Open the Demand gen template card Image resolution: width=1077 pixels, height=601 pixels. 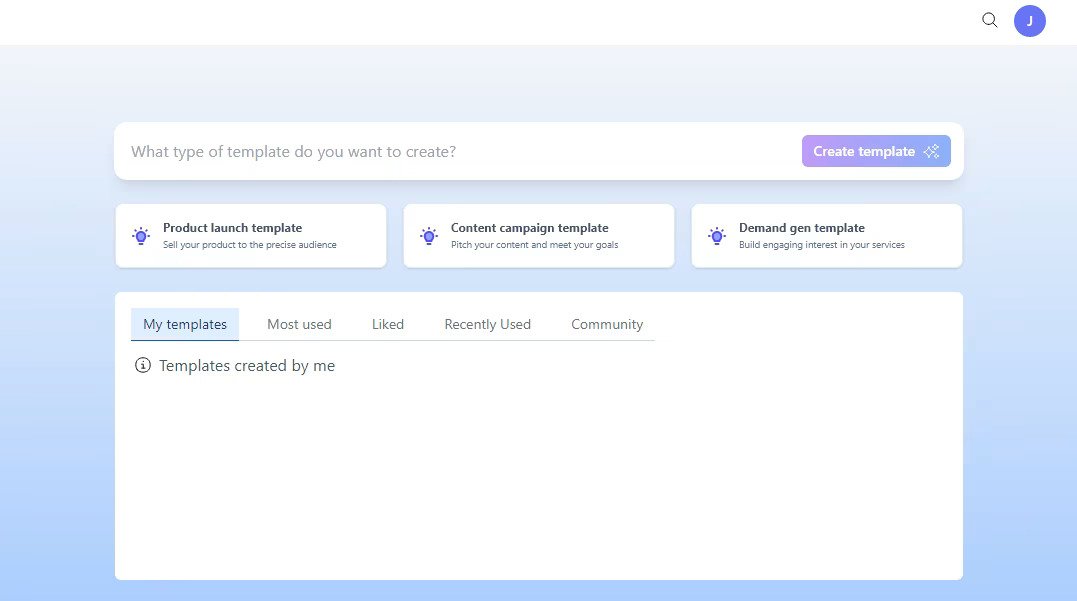click(x=826, y=236)
